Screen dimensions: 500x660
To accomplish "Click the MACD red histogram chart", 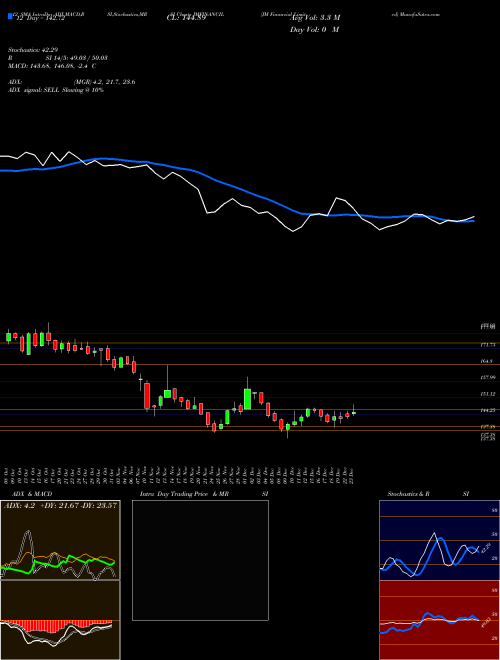I will (60, 620).
